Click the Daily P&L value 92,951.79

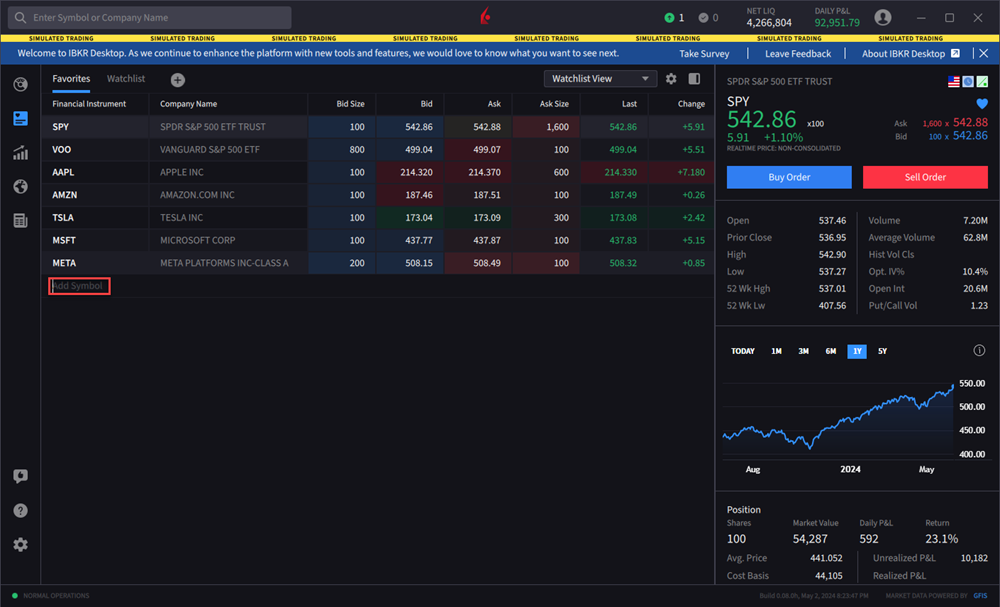click(x=837, y=23)
